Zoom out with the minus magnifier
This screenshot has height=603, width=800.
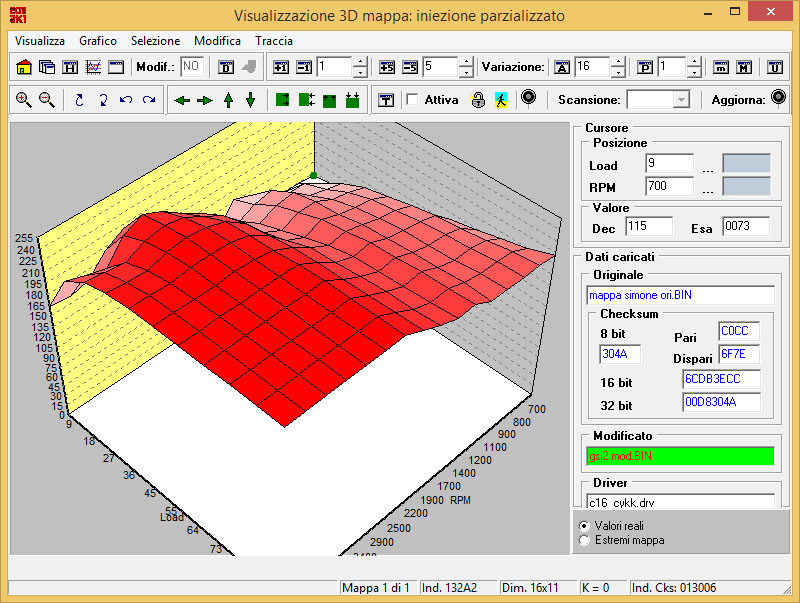pyautogui.click(x=46, y=100)
